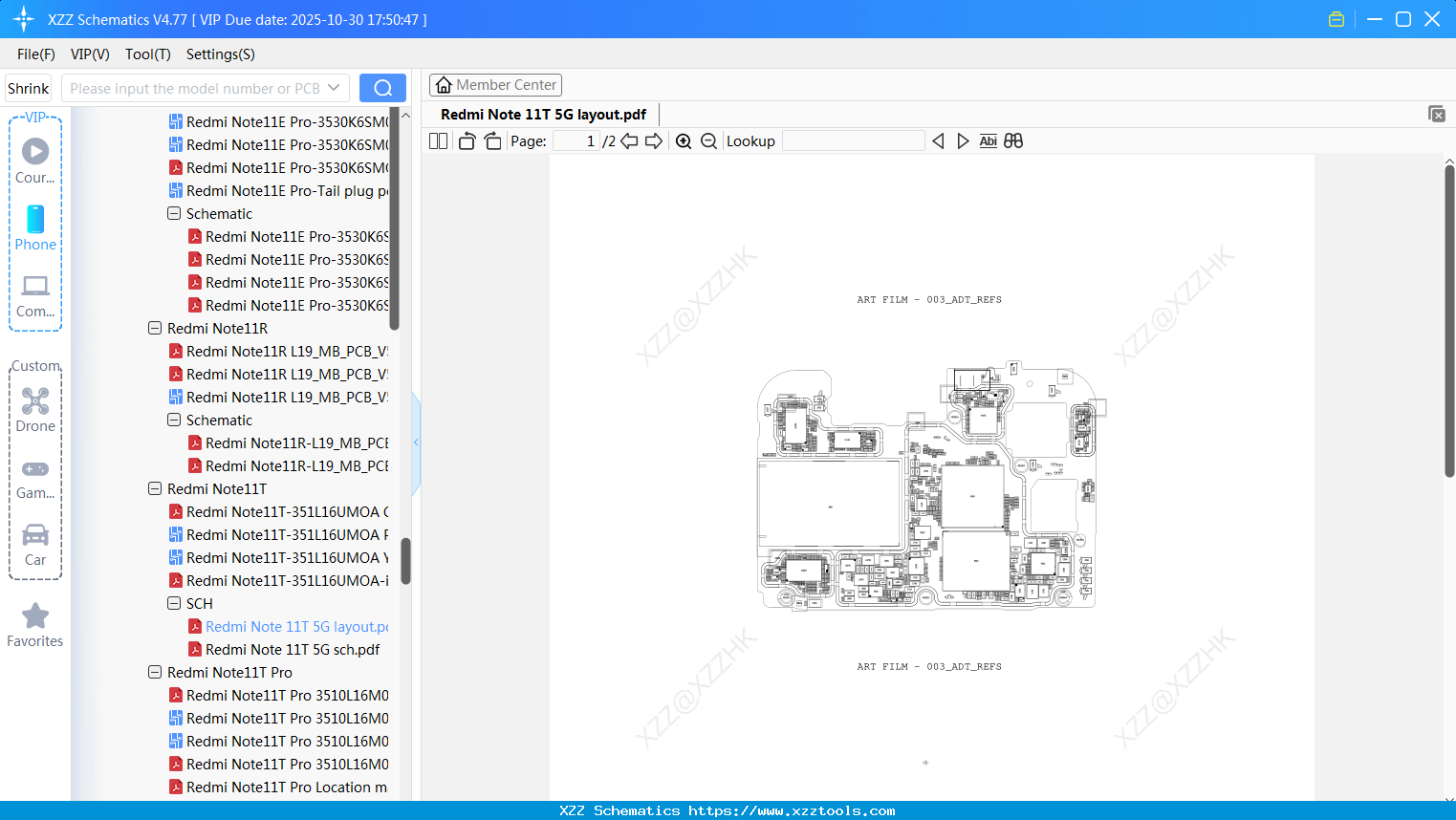Open the Tool(T) menu
The image size is (1456, 820).
[147, 54]
